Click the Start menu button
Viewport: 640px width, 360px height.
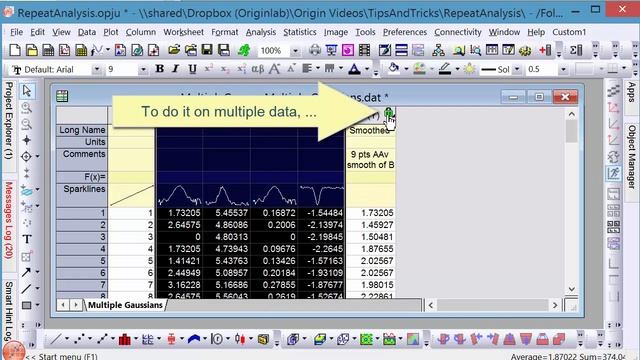click(x=13, y=351)
